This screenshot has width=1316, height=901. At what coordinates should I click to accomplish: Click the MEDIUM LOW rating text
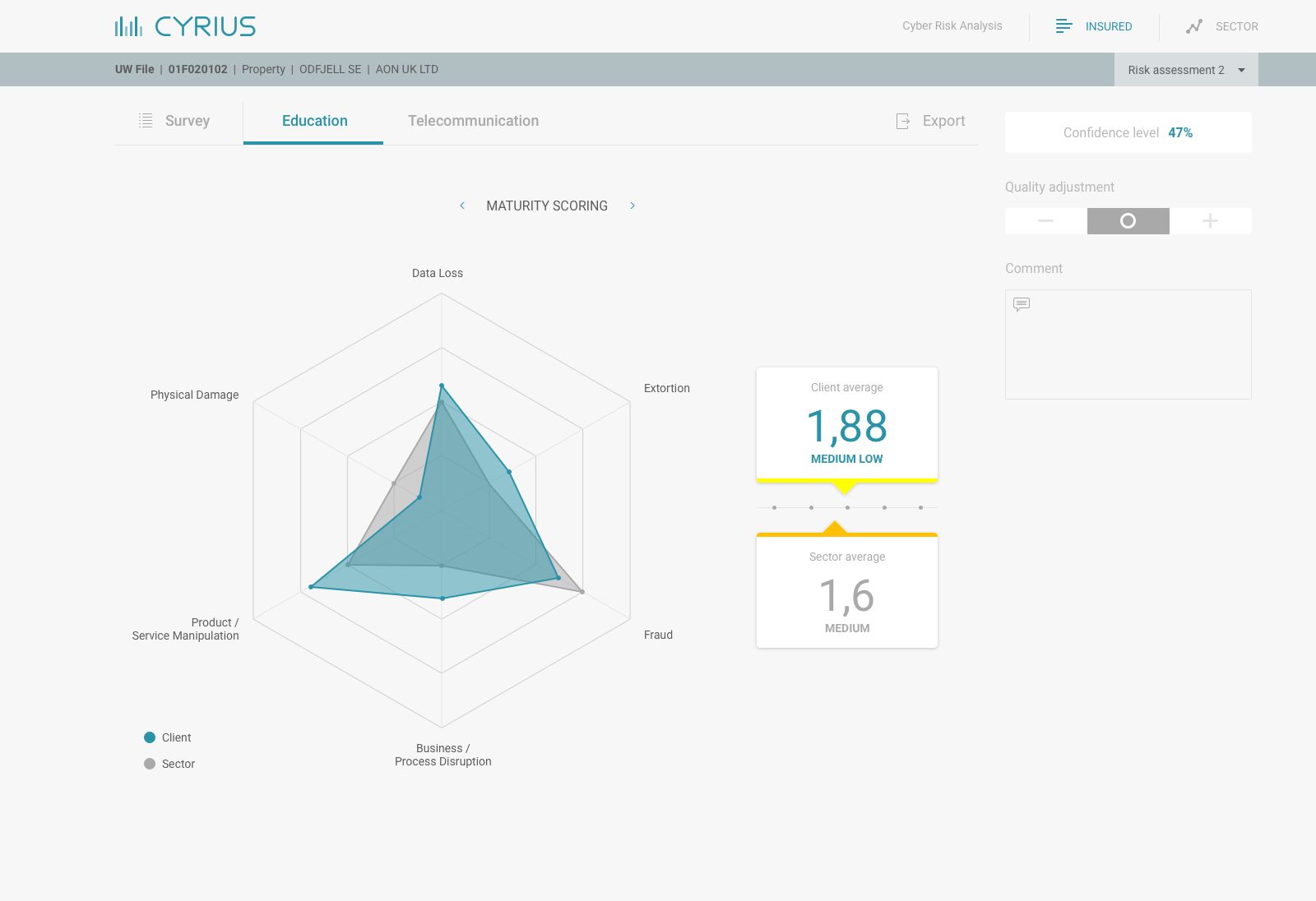coord(847,459)
